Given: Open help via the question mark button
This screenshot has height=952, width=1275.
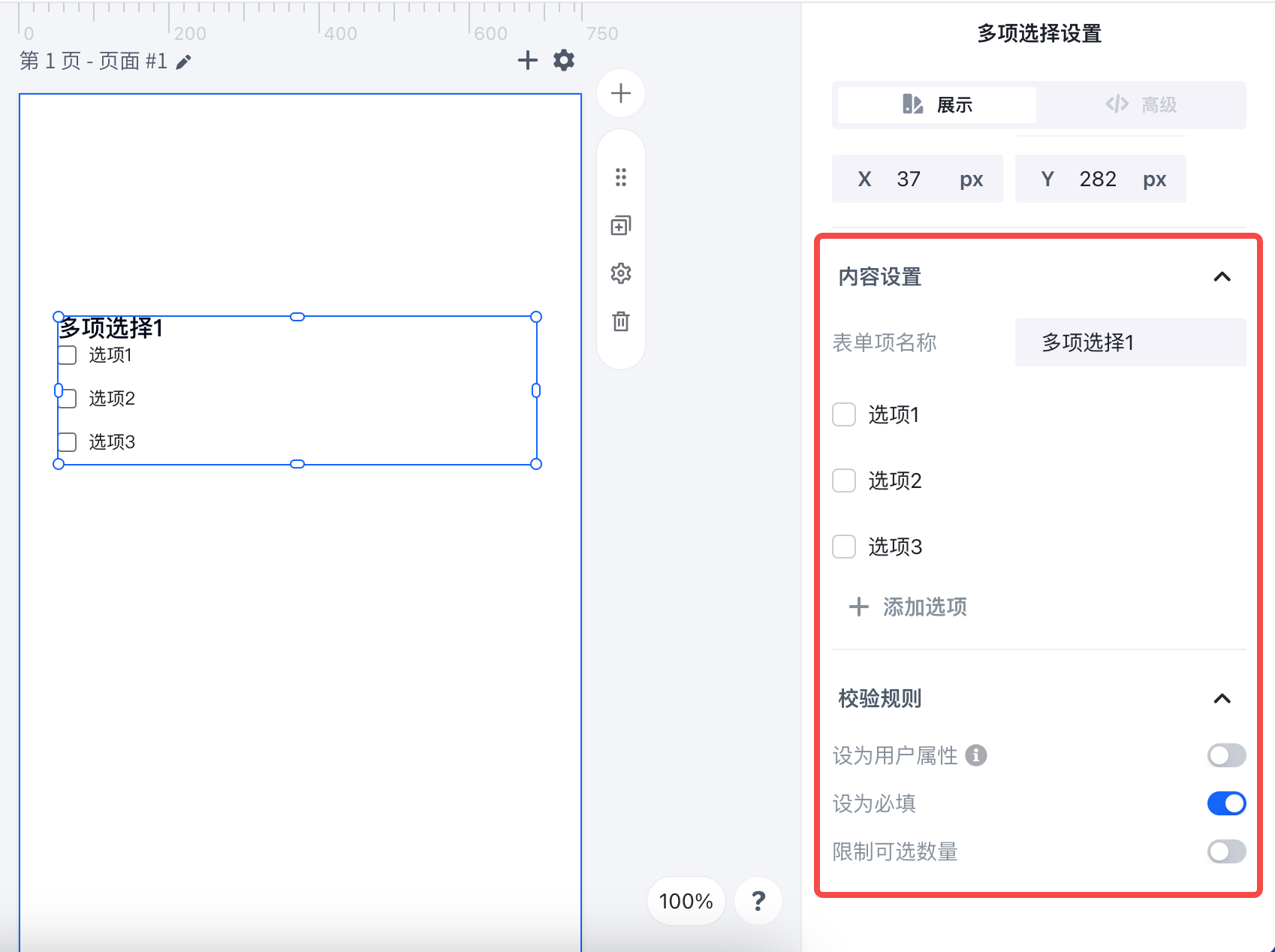Looking at the screenshot, I should 758,901.
